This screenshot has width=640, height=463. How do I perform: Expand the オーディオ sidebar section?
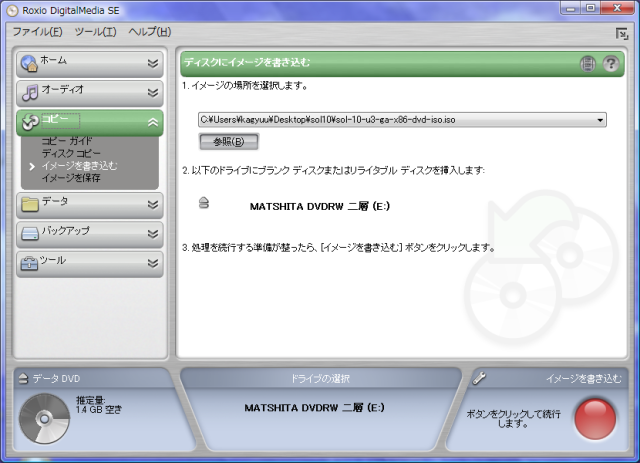(153, 92)
